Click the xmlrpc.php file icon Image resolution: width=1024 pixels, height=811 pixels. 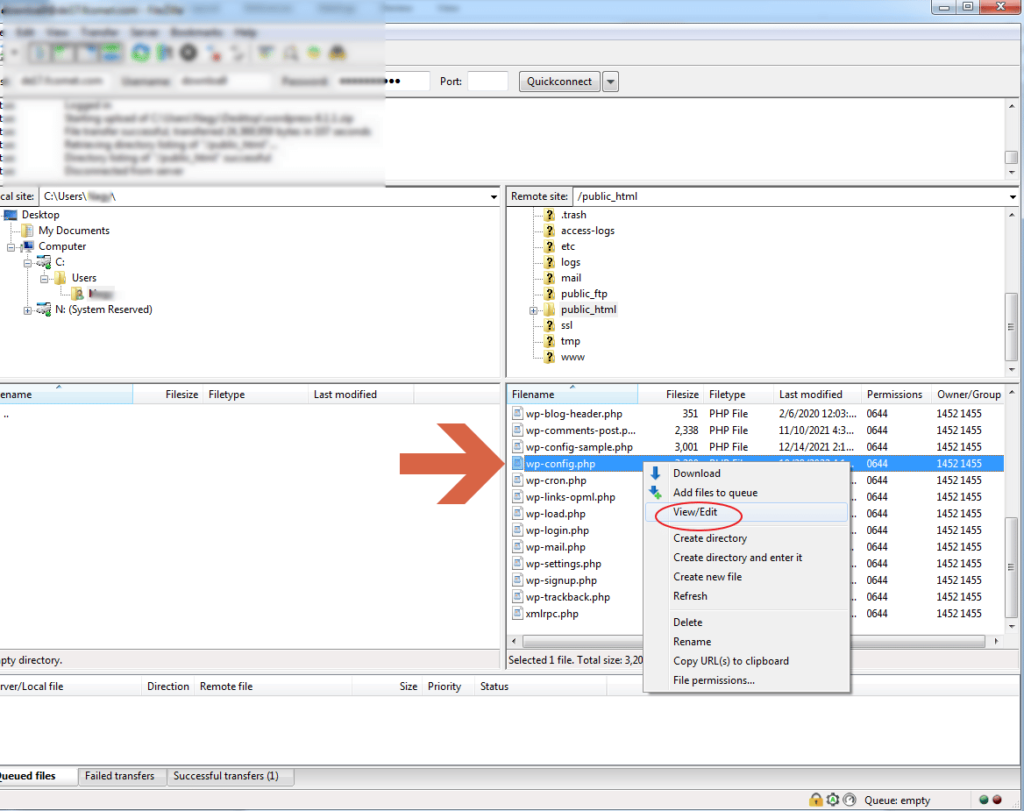pyautogui.click(x=517, y=613)
